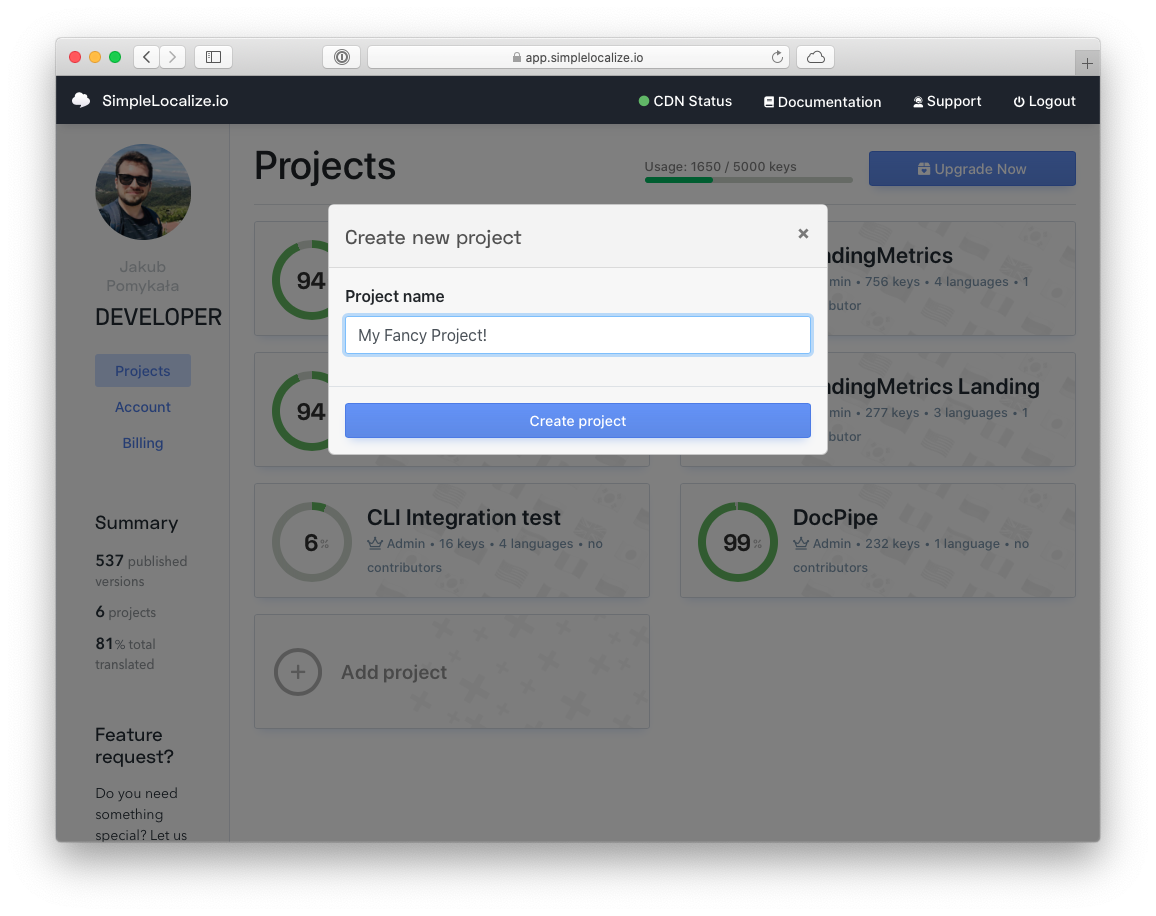Click the Admin crown icon in DocPipe
This screenshot has width=1156, height=916.
pyautogui.click(x=801, y=544)
